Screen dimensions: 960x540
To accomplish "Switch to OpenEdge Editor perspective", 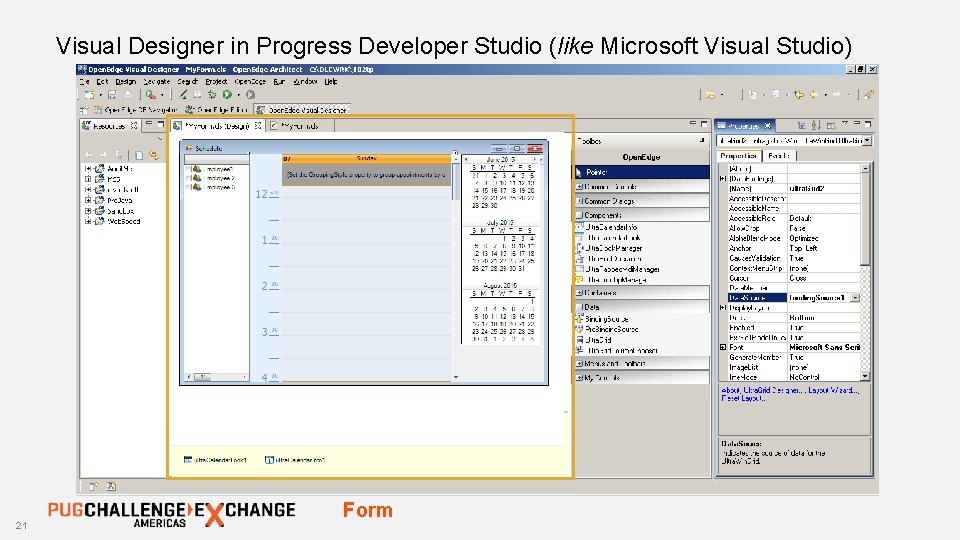I will (x=217, y=110).
